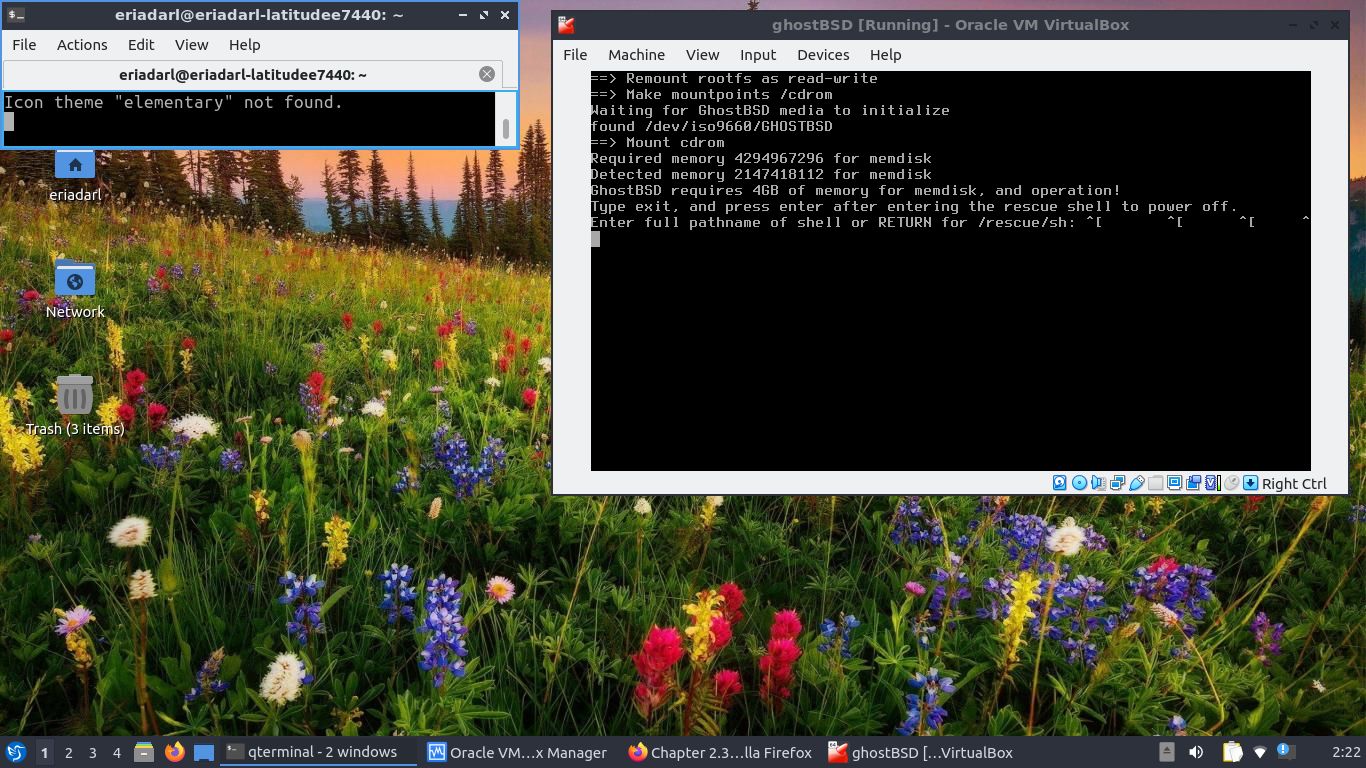Screen dimensions: 1366x768
Task: Click inside the qterminal command area
Action: coord(250,119)
